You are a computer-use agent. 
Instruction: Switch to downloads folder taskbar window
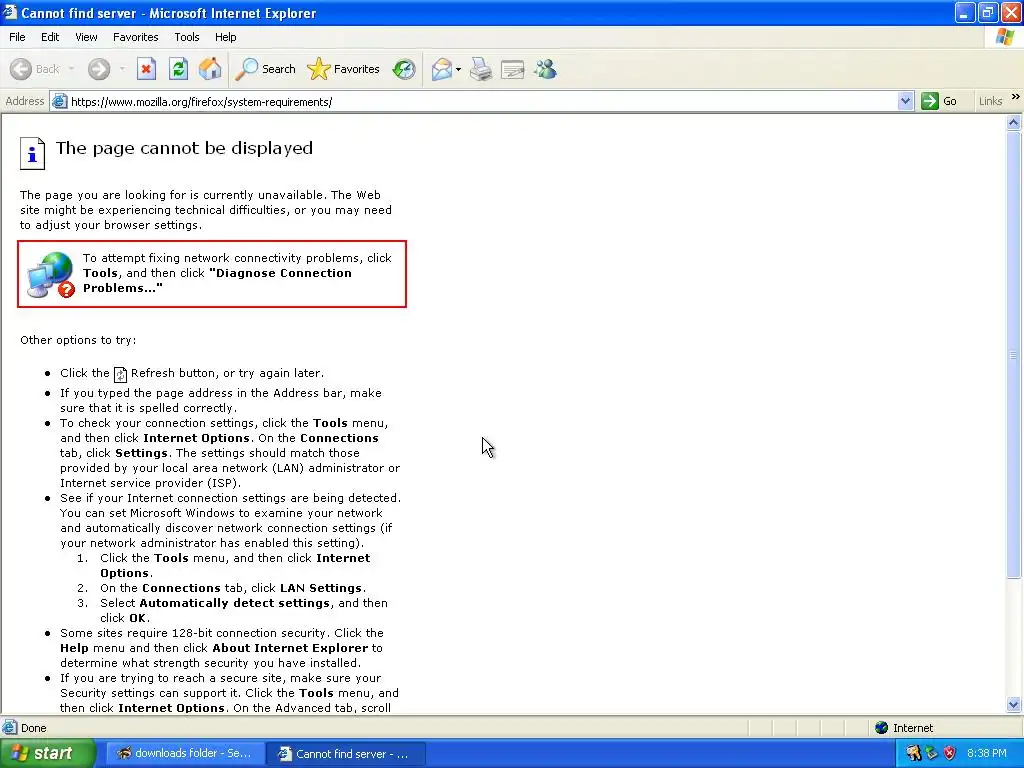[x=185, y=753]
